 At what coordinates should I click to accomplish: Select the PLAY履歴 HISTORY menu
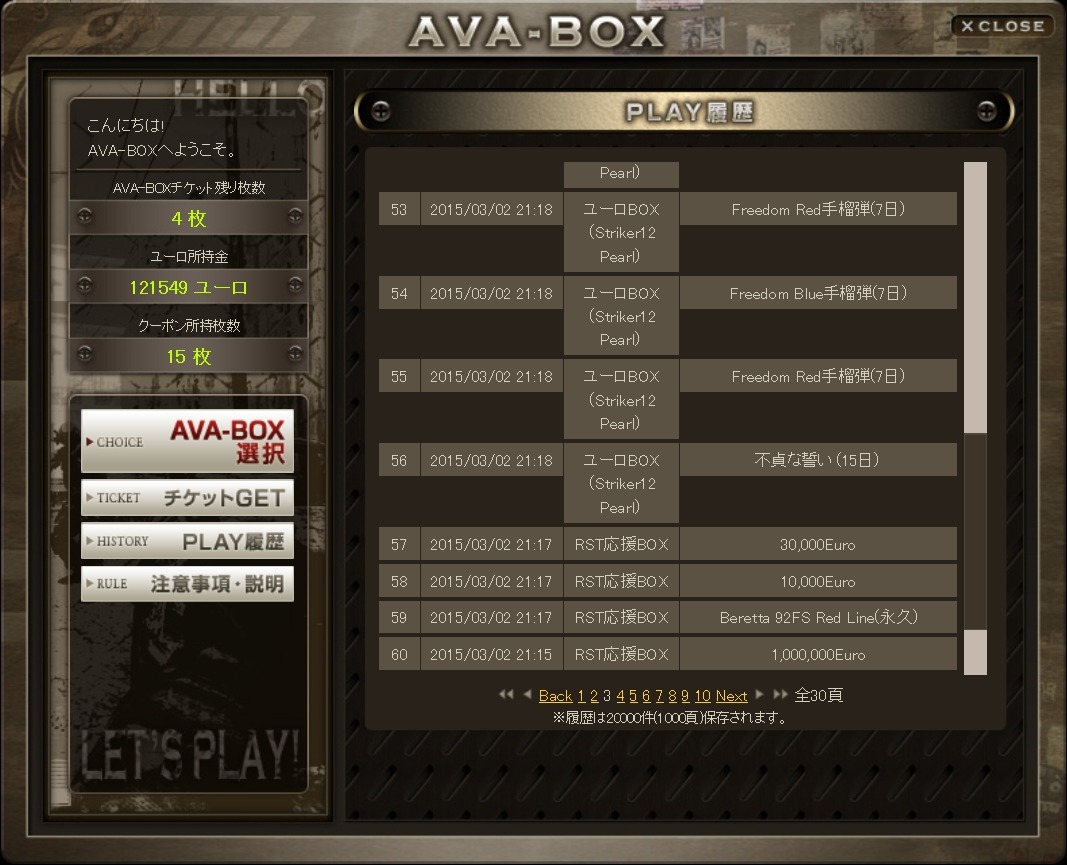point(187,541)
